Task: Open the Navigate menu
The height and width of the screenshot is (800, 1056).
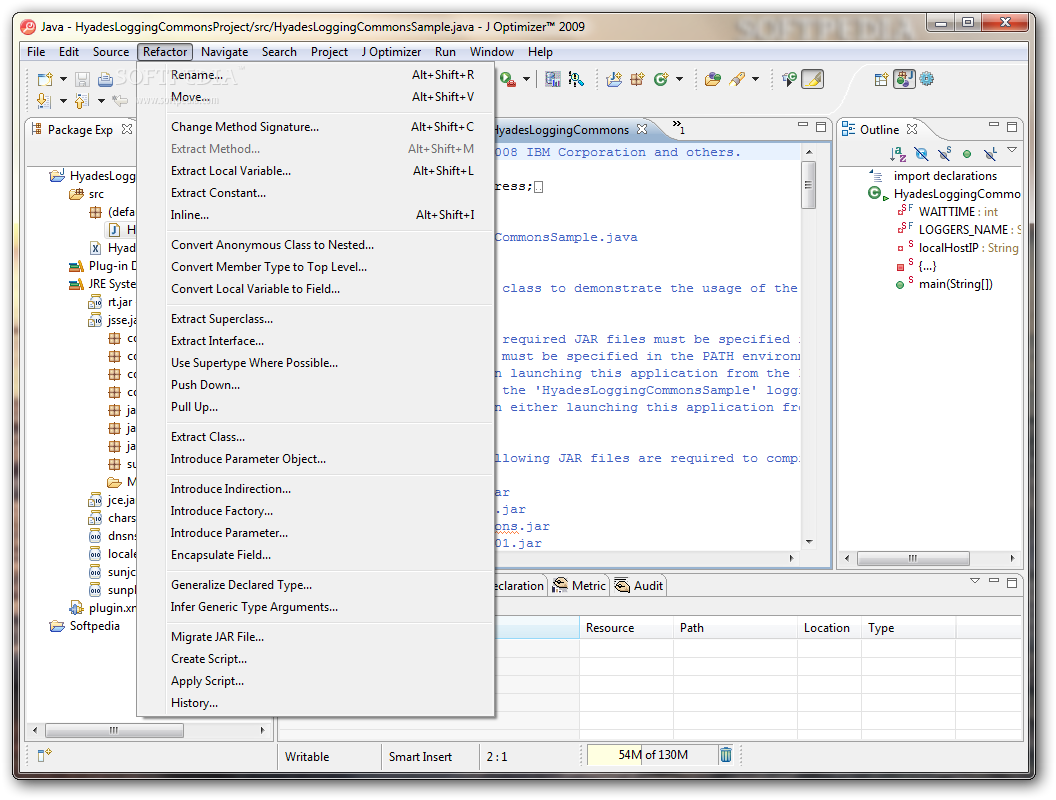Action: [x=224, y=52]
